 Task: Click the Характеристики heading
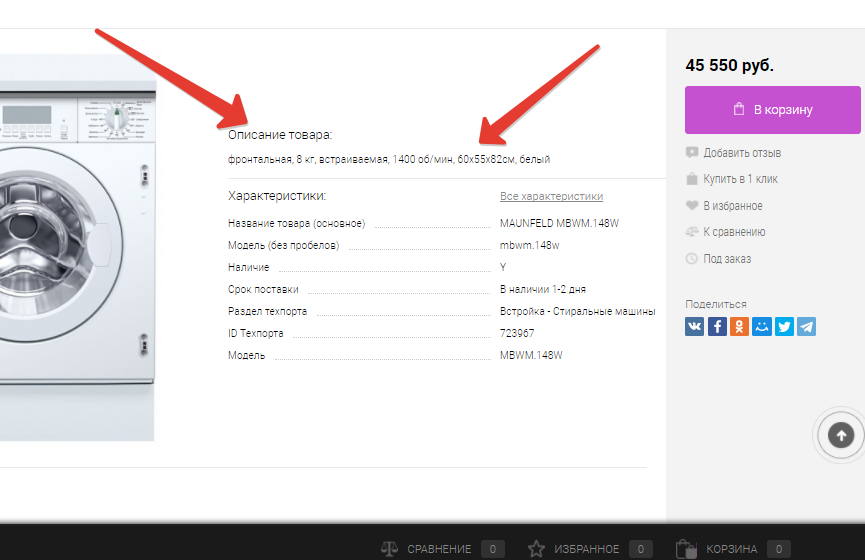point(277,196)
